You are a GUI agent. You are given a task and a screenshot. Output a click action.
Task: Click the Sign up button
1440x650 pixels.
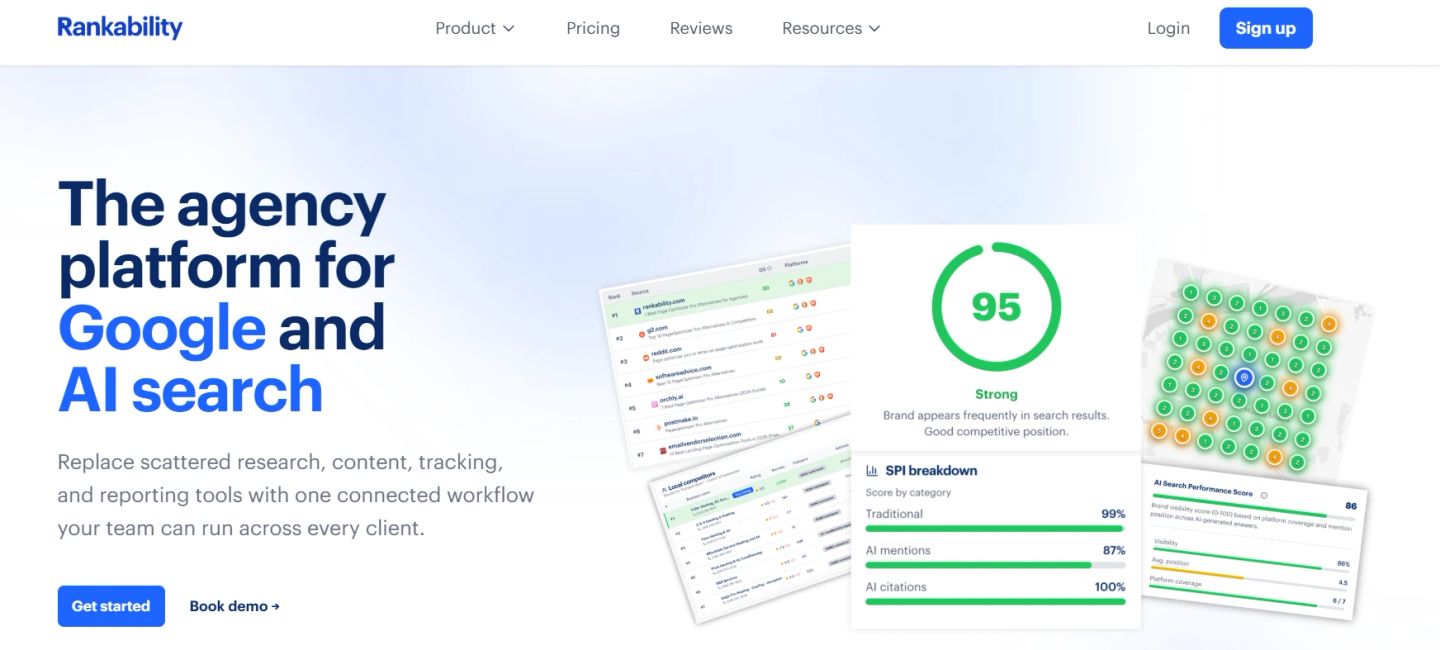coord(1266,28)
